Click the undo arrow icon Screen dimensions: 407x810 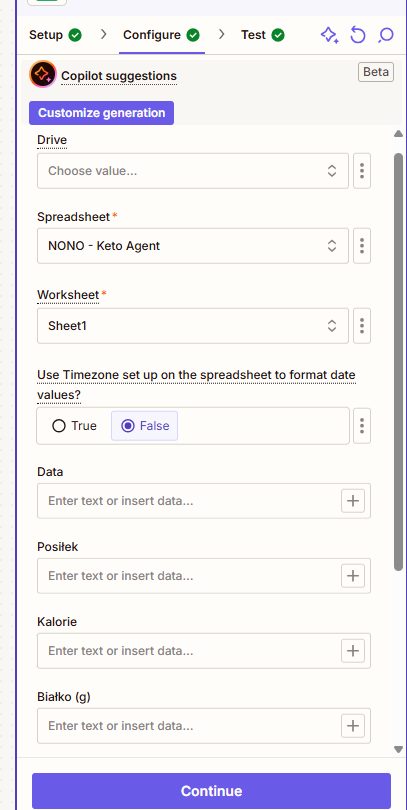pyautogui.click(x=357, y=35)
